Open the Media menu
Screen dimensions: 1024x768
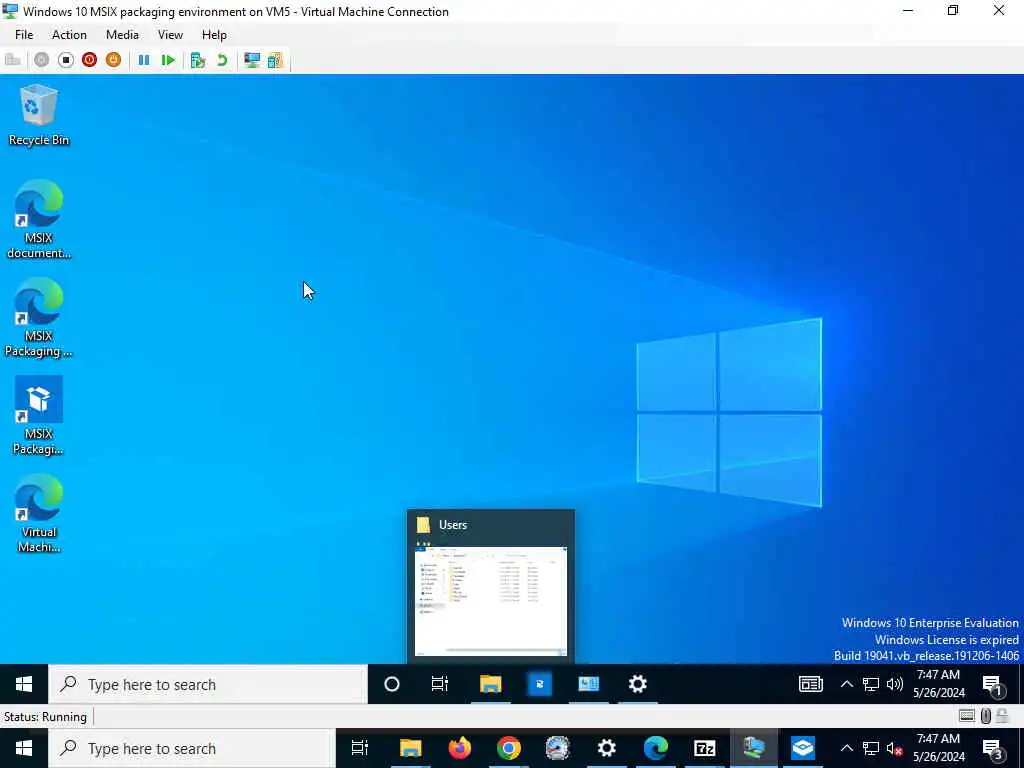pyautogui.click(x=122, y=35)
